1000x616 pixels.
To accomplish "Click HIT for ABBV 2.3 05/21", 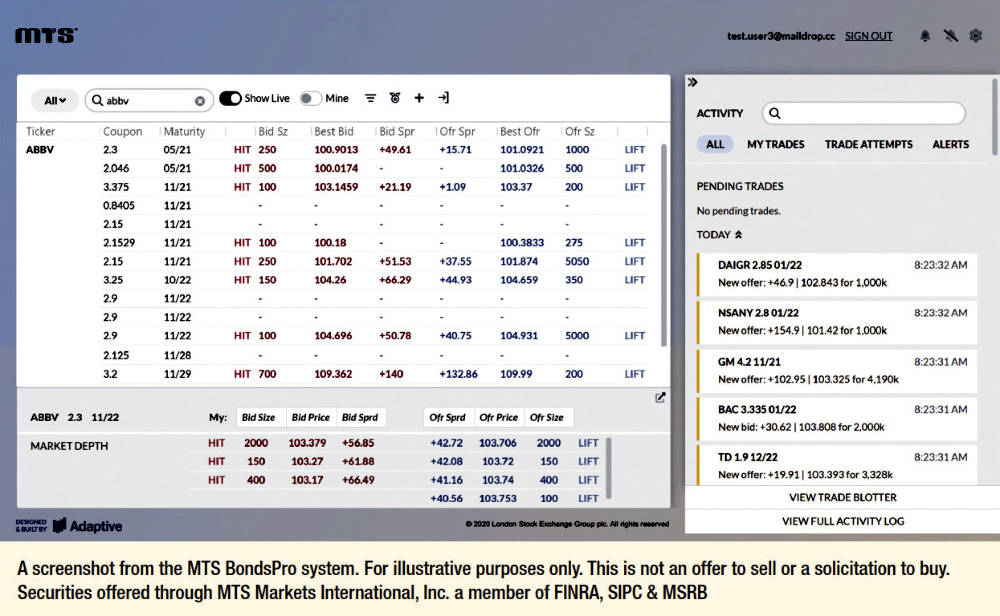I will pos(242,150).
